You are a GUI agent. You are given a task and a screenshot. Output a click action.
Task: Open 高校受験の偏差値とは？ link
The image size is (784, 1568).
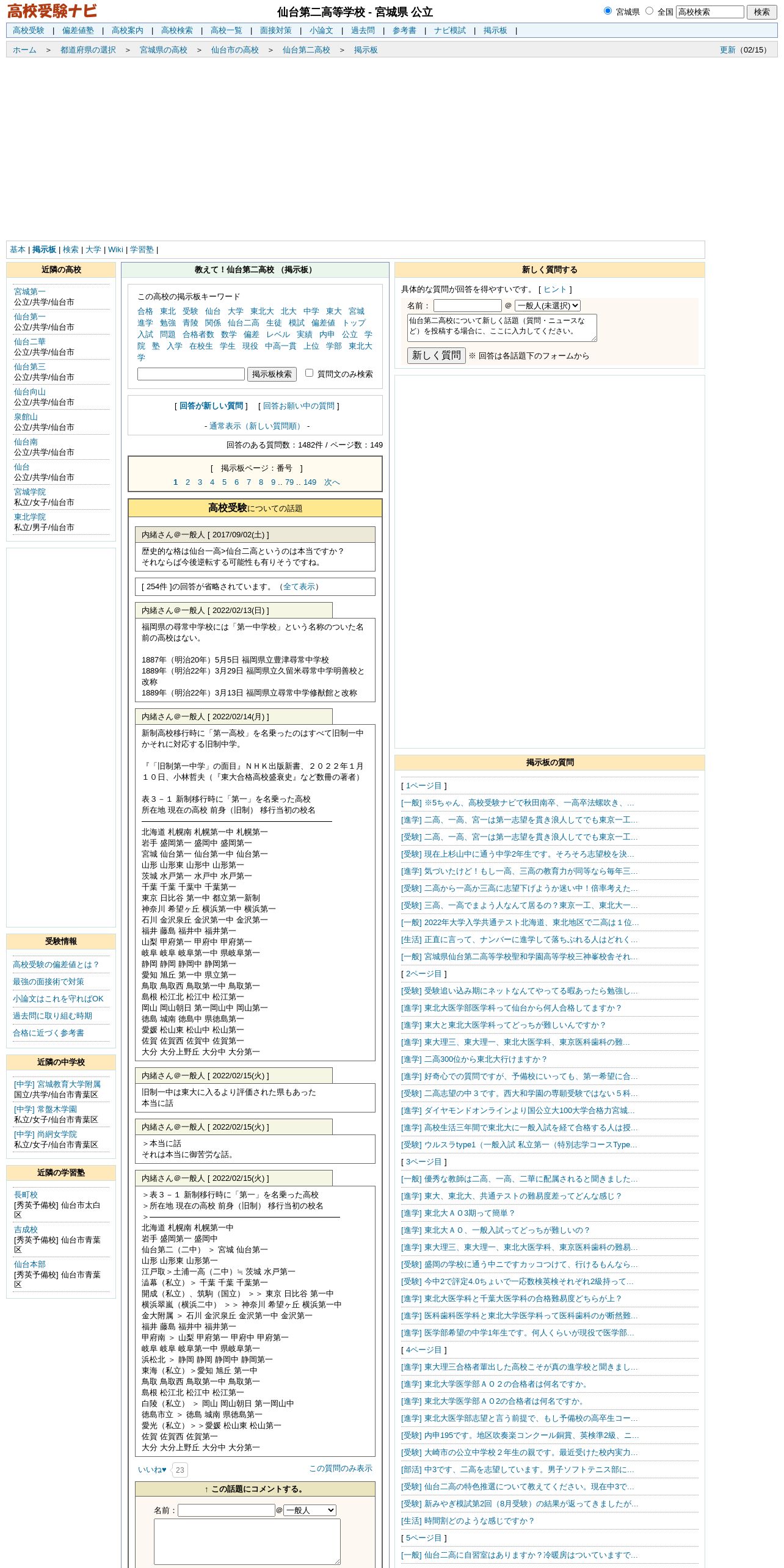pyautogui.click(x=56, y=965)
